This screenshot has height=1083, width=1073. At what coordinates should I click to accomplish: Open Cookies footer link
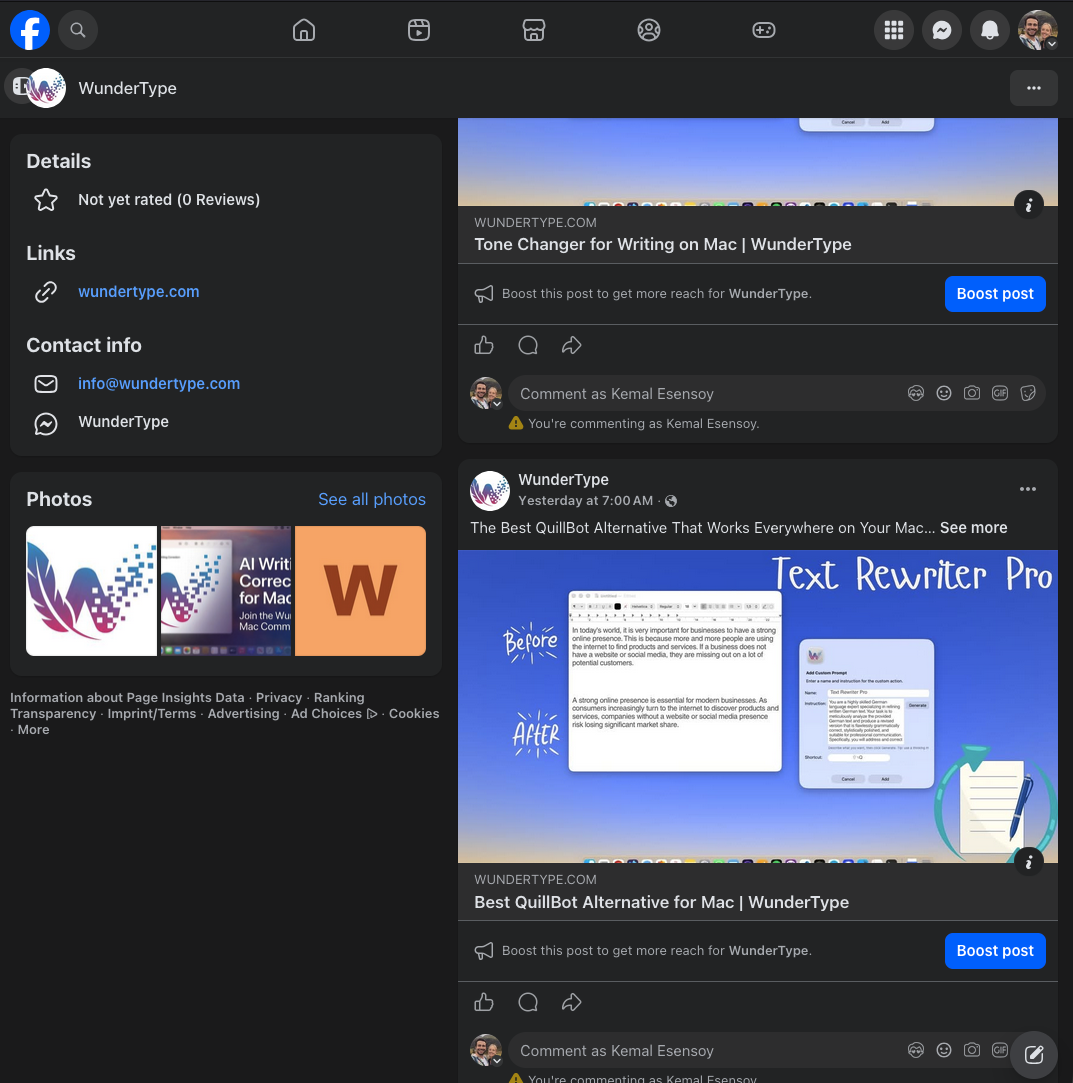click(x=414, y=713)
